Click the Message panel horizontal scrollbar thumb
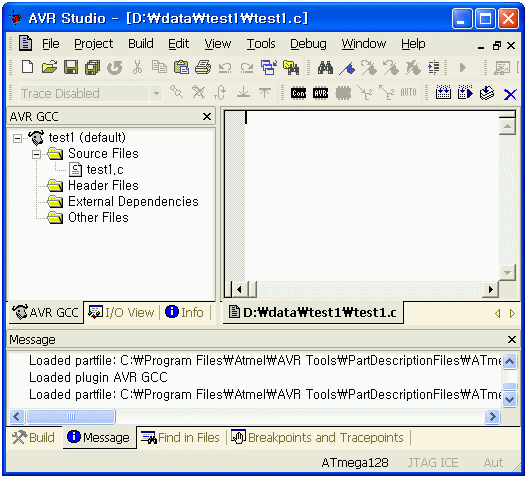Image resolution: width=527 pixels, height=478 pixels. pyautogui.click(x=71, y=416)
